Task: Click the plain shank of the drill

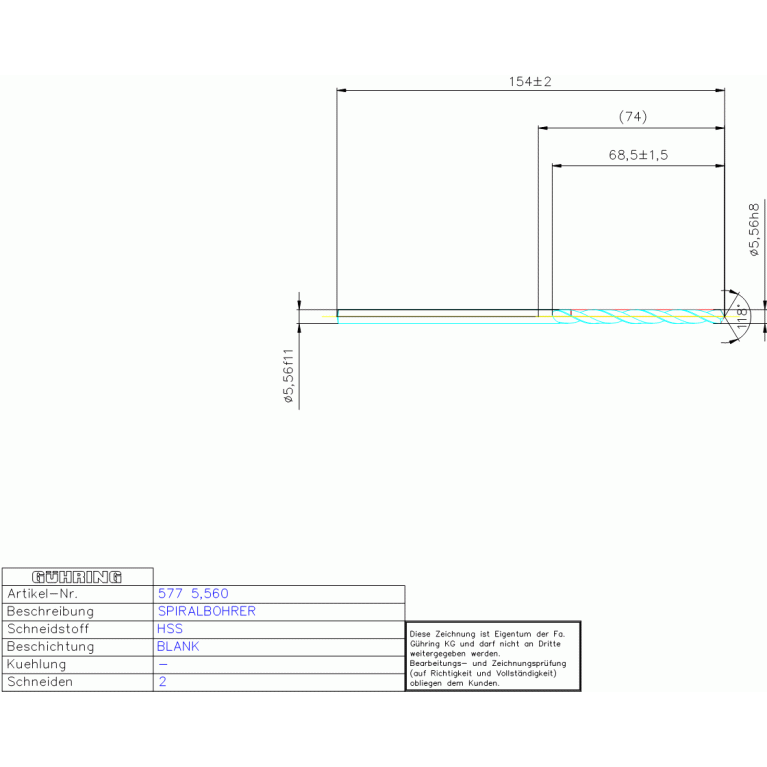Action: pyautogui.click(x=440, y=315)
